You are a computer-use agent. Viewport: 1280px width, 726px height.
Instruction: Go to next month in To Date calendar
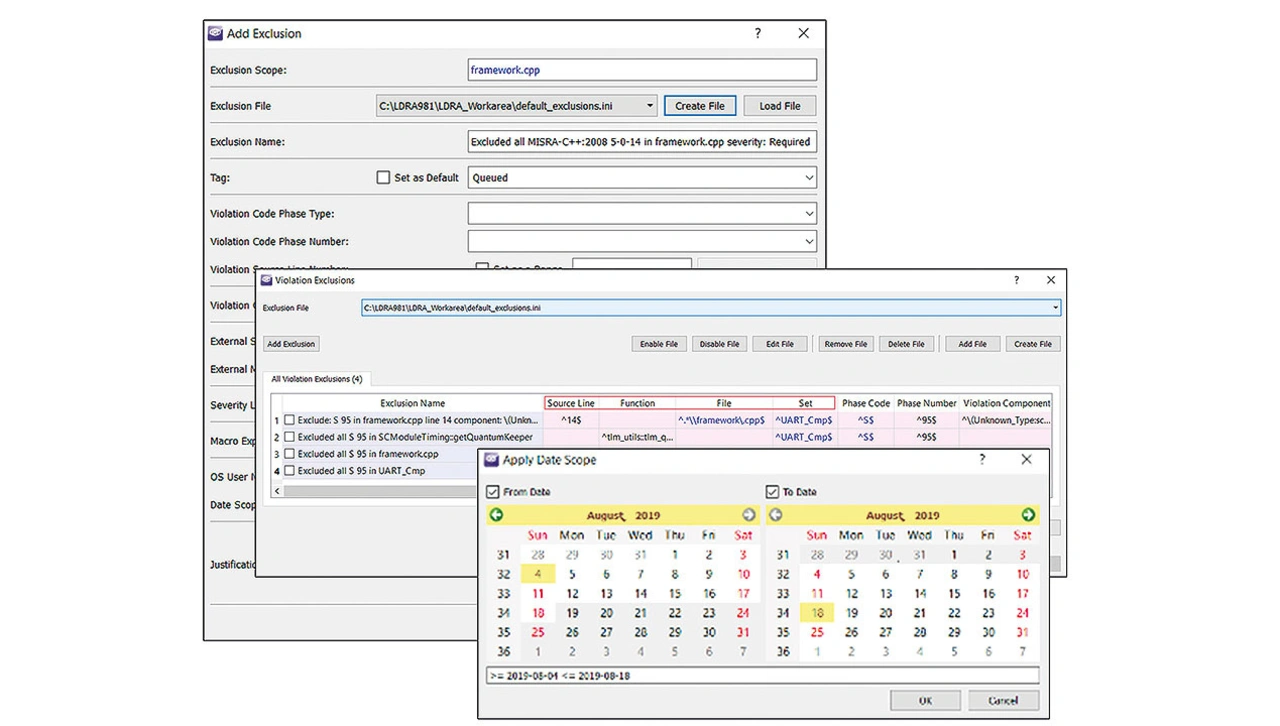tap(1028, 515)
